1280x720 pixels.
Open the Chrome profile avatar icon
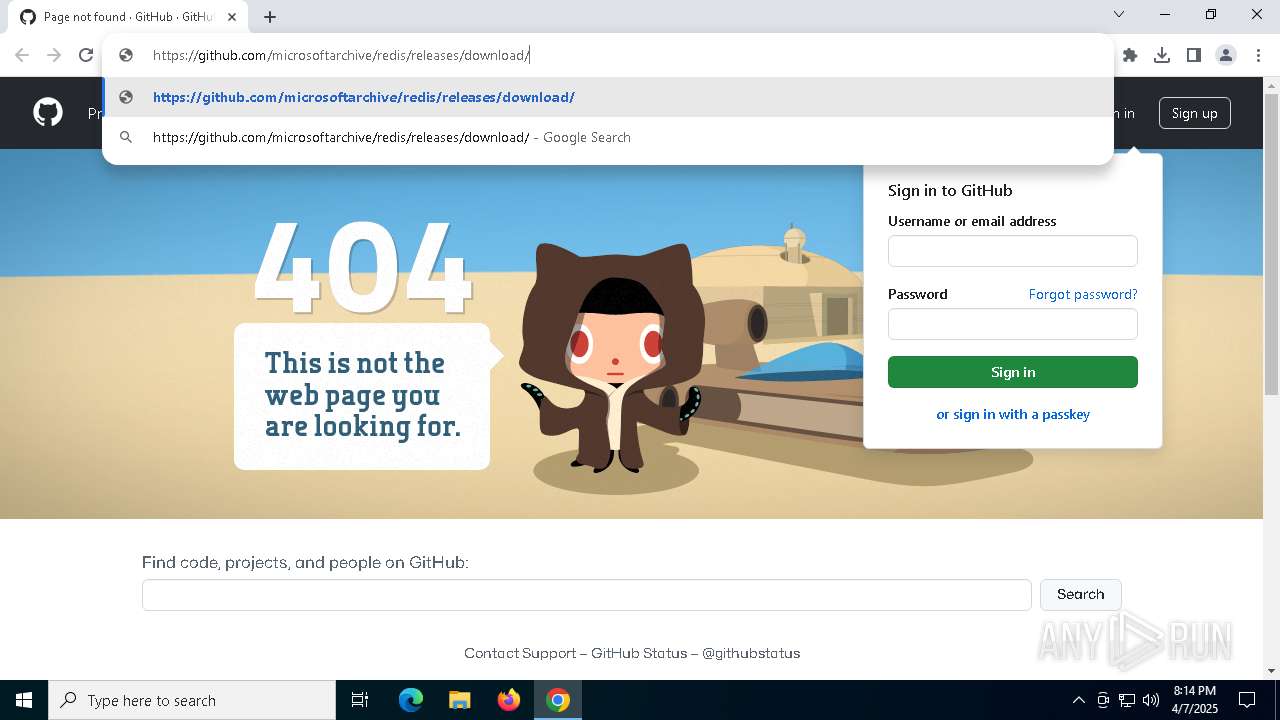pos(1226,55)
